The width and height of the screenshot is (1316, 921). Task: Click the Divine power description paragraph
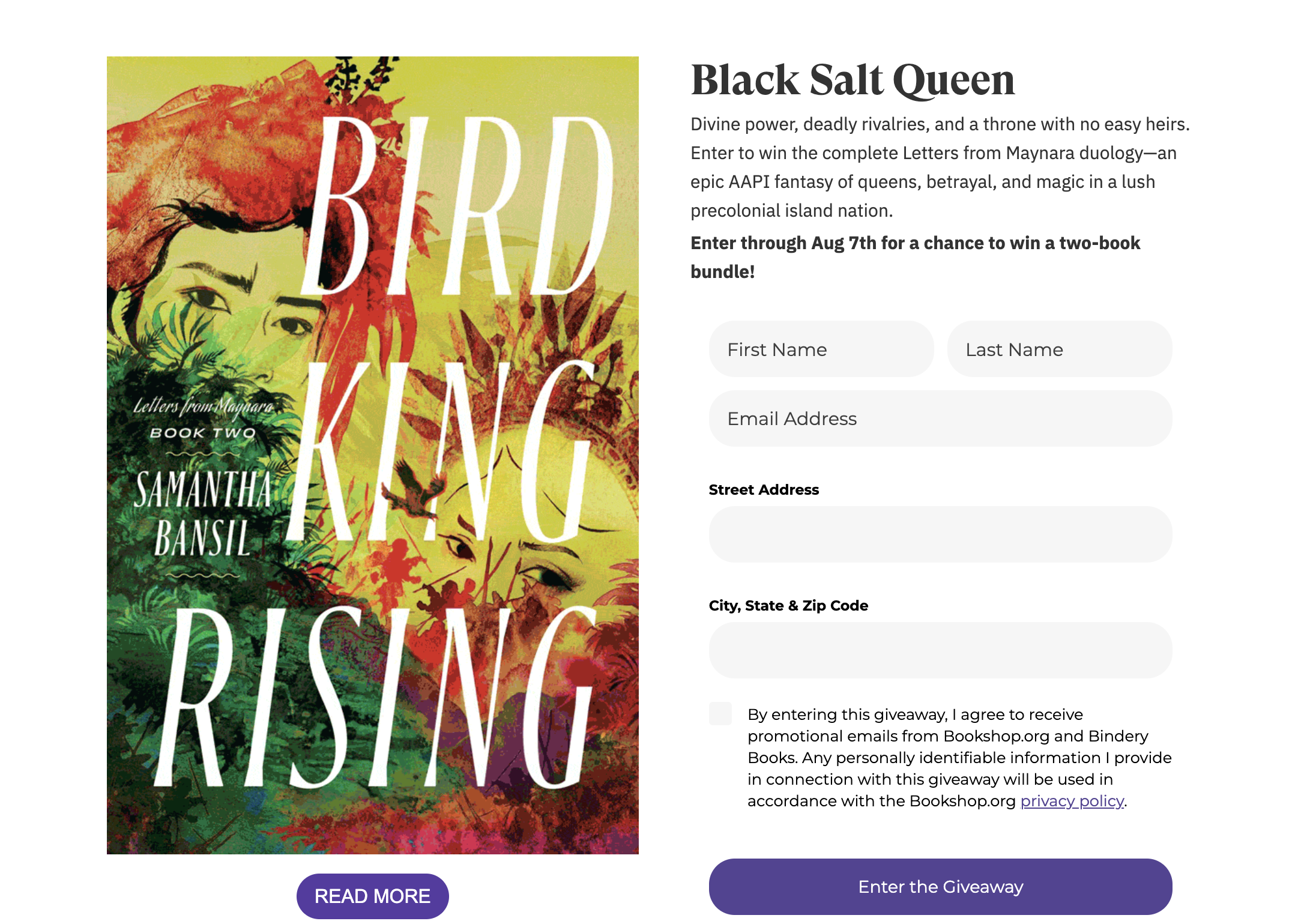pos(940,167)
